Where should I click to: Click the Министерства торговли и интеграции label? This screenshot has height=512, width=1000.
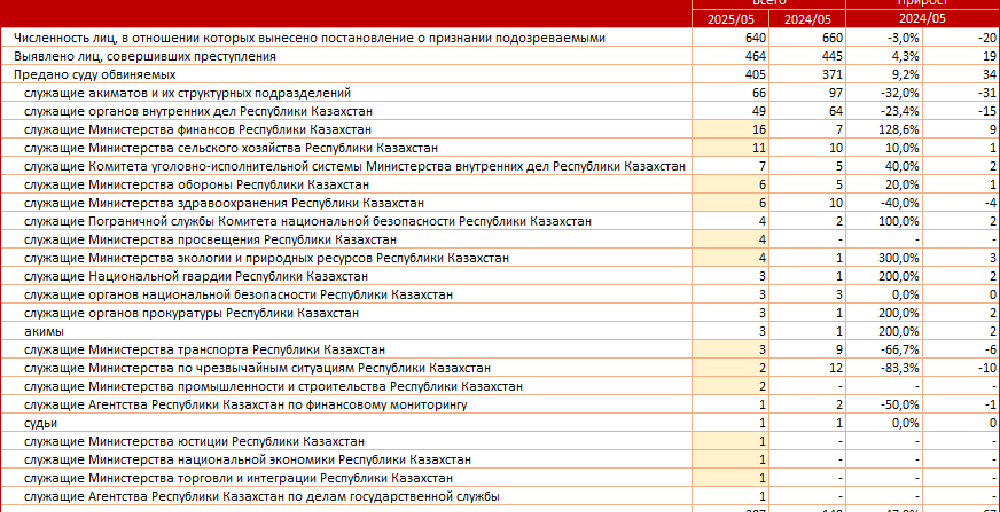tap(239, 479)
